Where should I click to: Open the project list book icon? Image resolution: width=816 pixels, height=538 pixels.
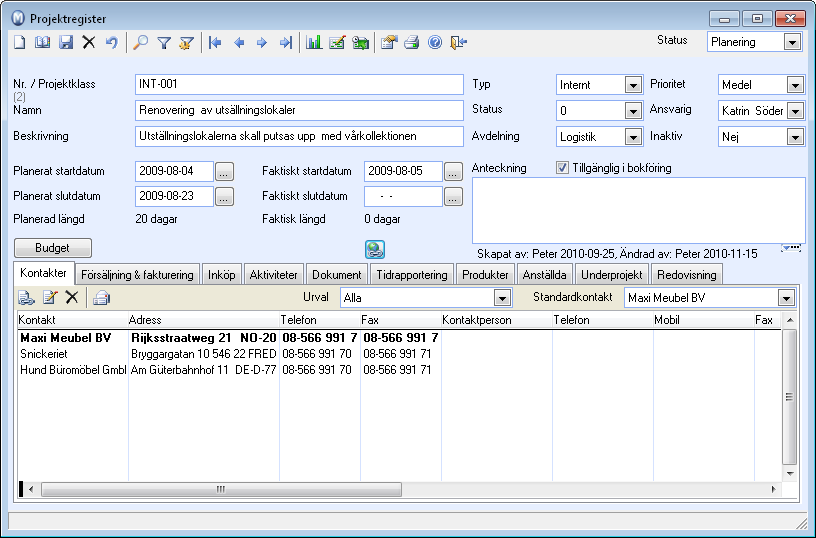point(43,42)
